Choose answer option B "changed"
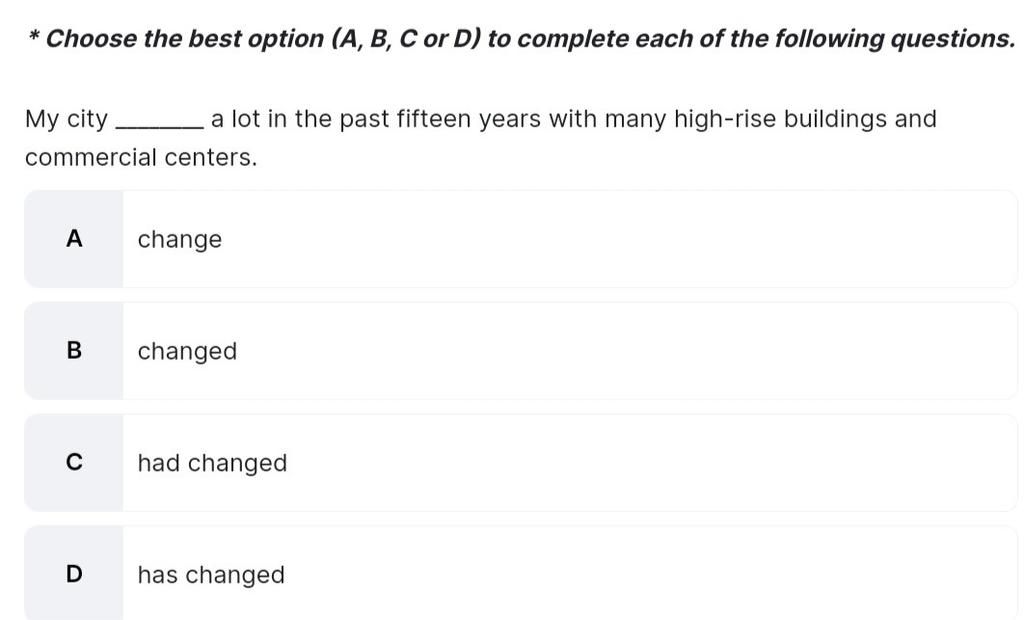The height and width of the screenshot is (620, 1024). click(520, 352)
